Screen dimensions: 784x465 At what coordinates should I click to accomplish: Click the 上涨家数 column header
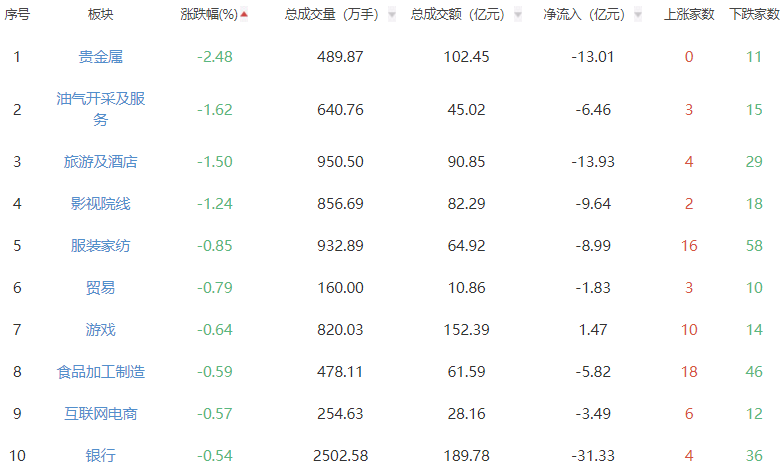click(689, 14)
